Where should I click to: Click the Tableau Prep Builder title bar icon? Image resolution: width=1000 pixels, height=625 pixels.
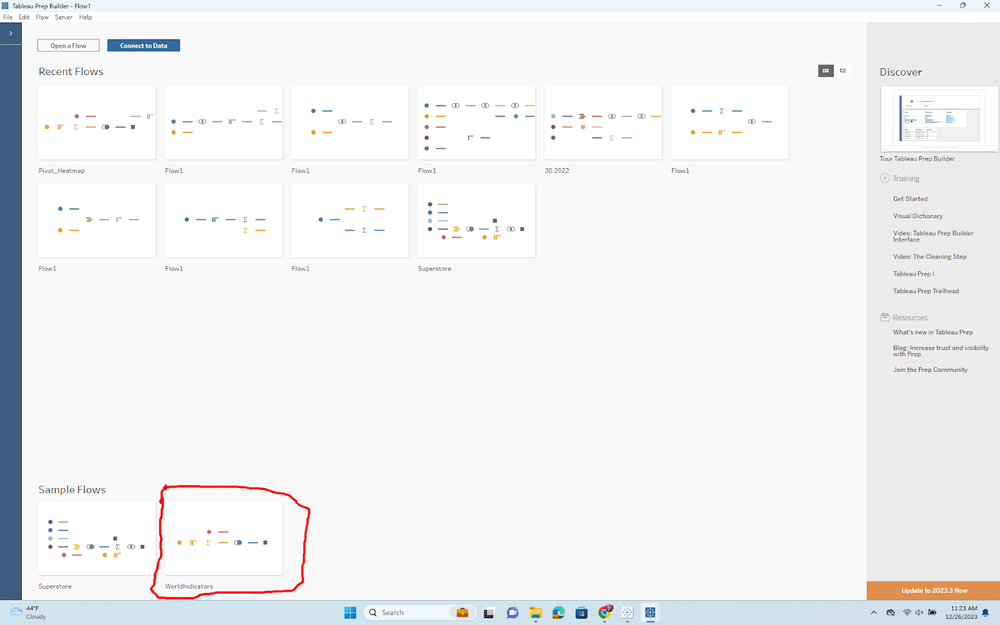pyautogui.click(x=5, y=6)
